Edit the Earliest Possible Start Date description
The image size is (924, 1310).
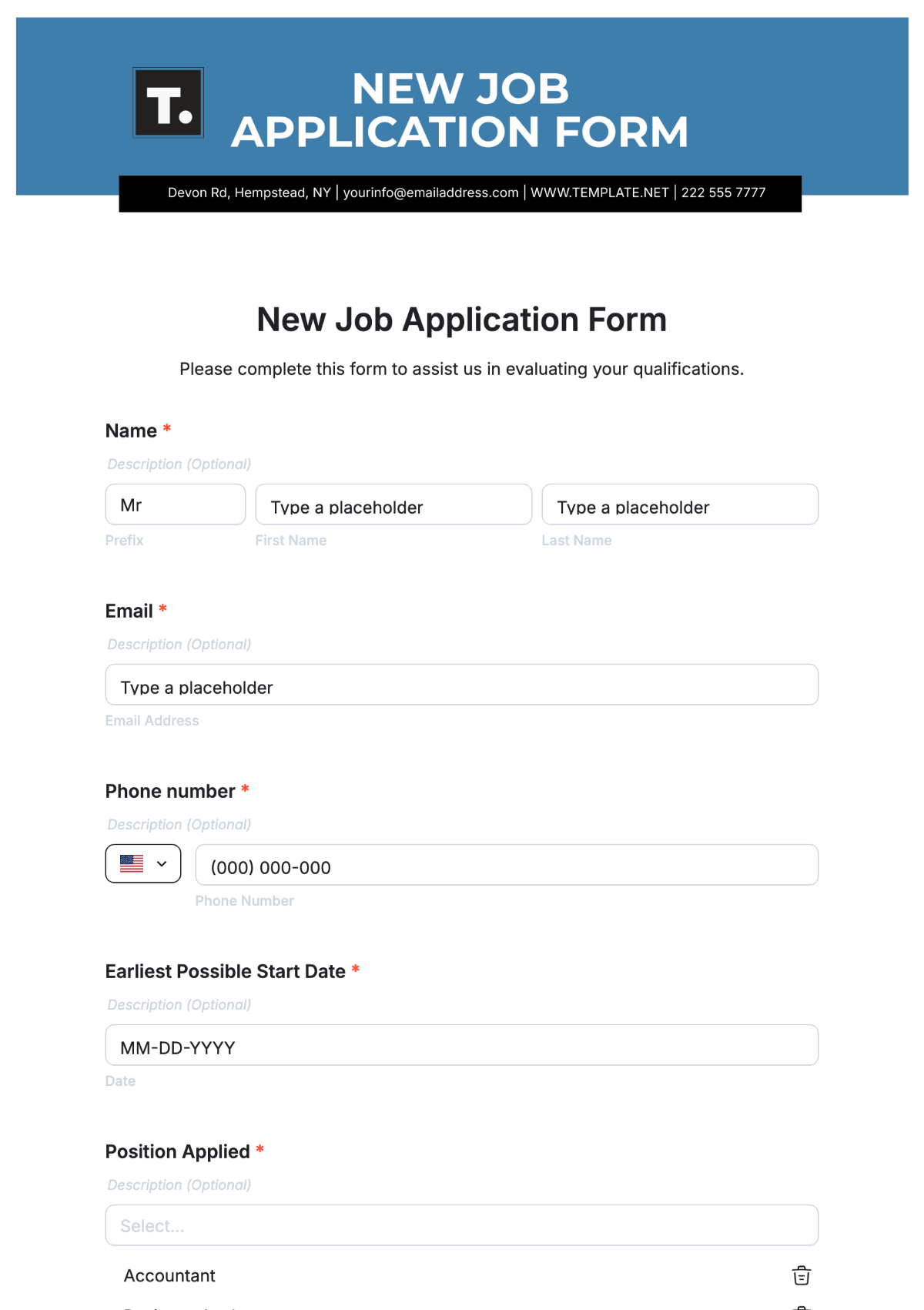[179, 1005]
